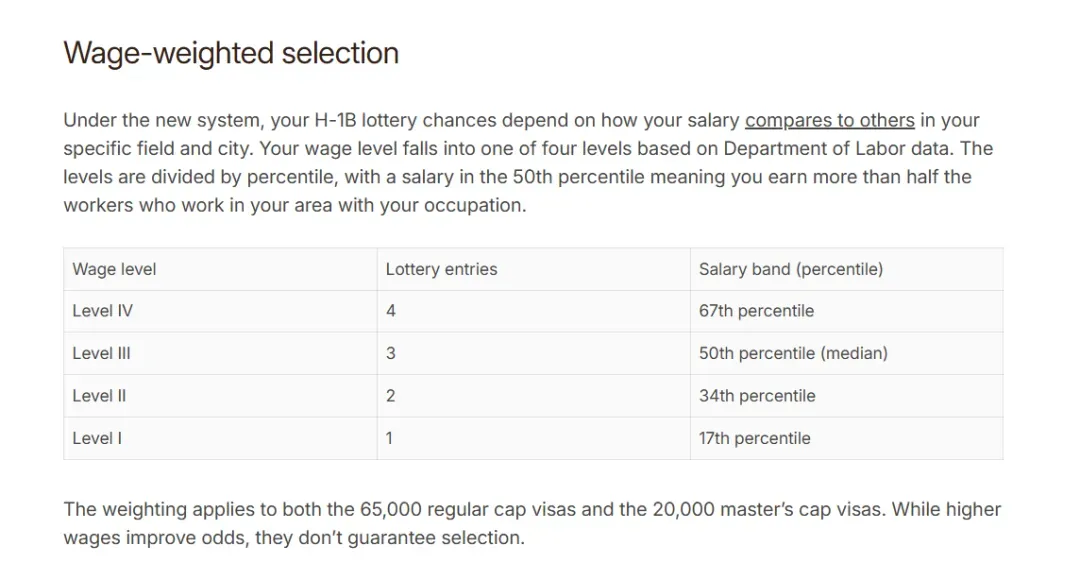Image resolution: width=1080 pixels, height=563 pixels.
Task: Click the lottery entries value for Level II
Action: [x=391, y=396]
